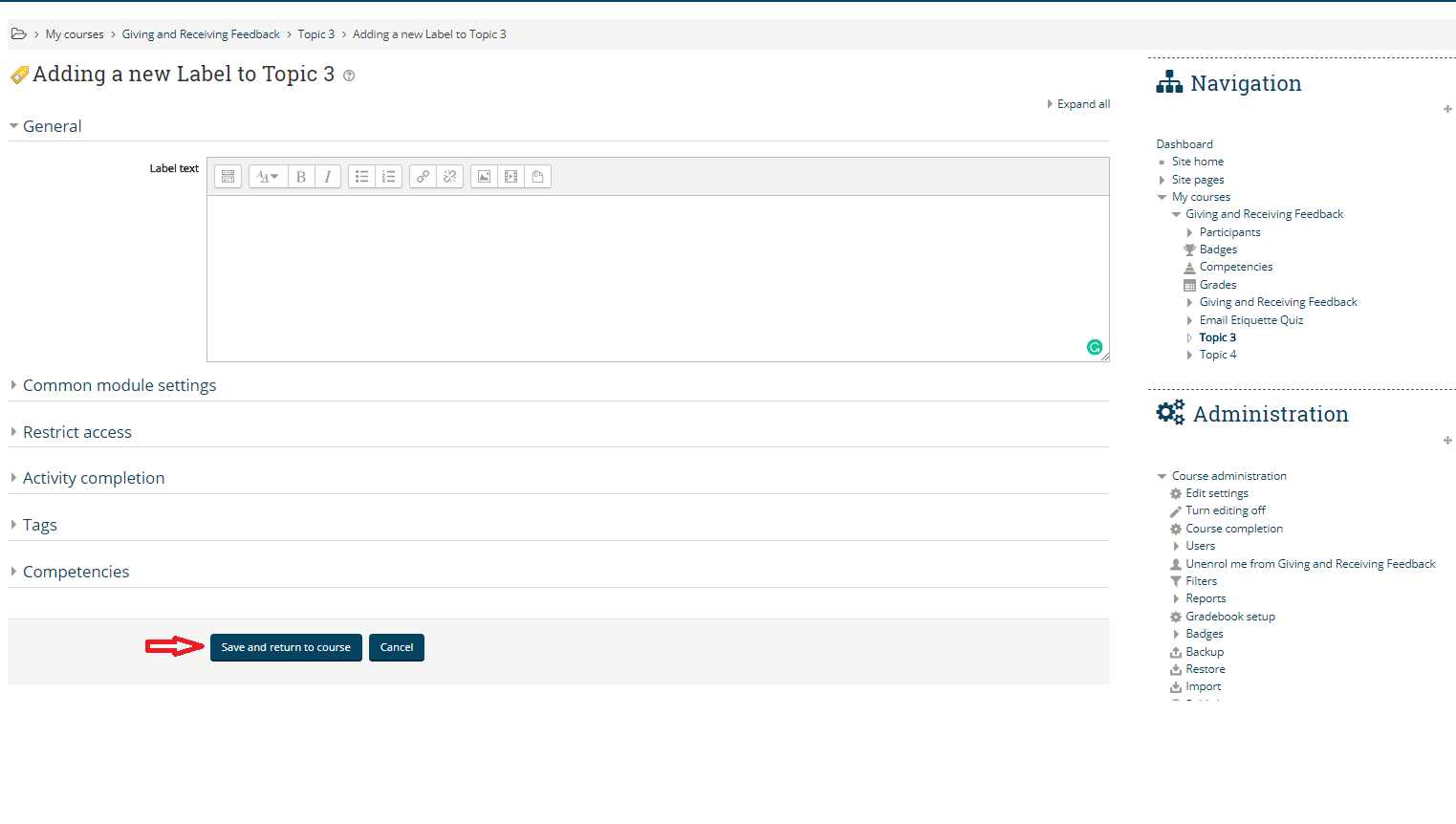Show more editor toolbar buttons
The width and height of the screenshot is (1456, 824).
228,177
